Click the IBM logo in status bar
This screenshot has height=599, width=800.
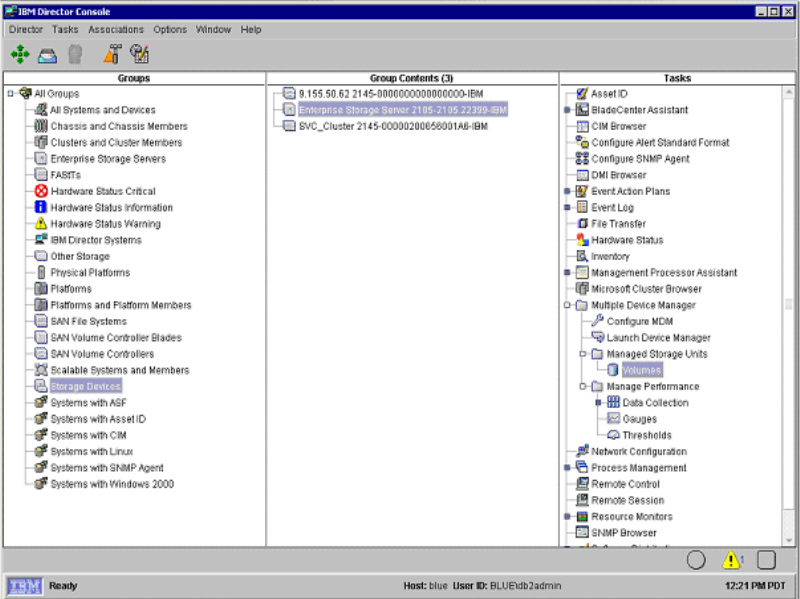[24, 586]
